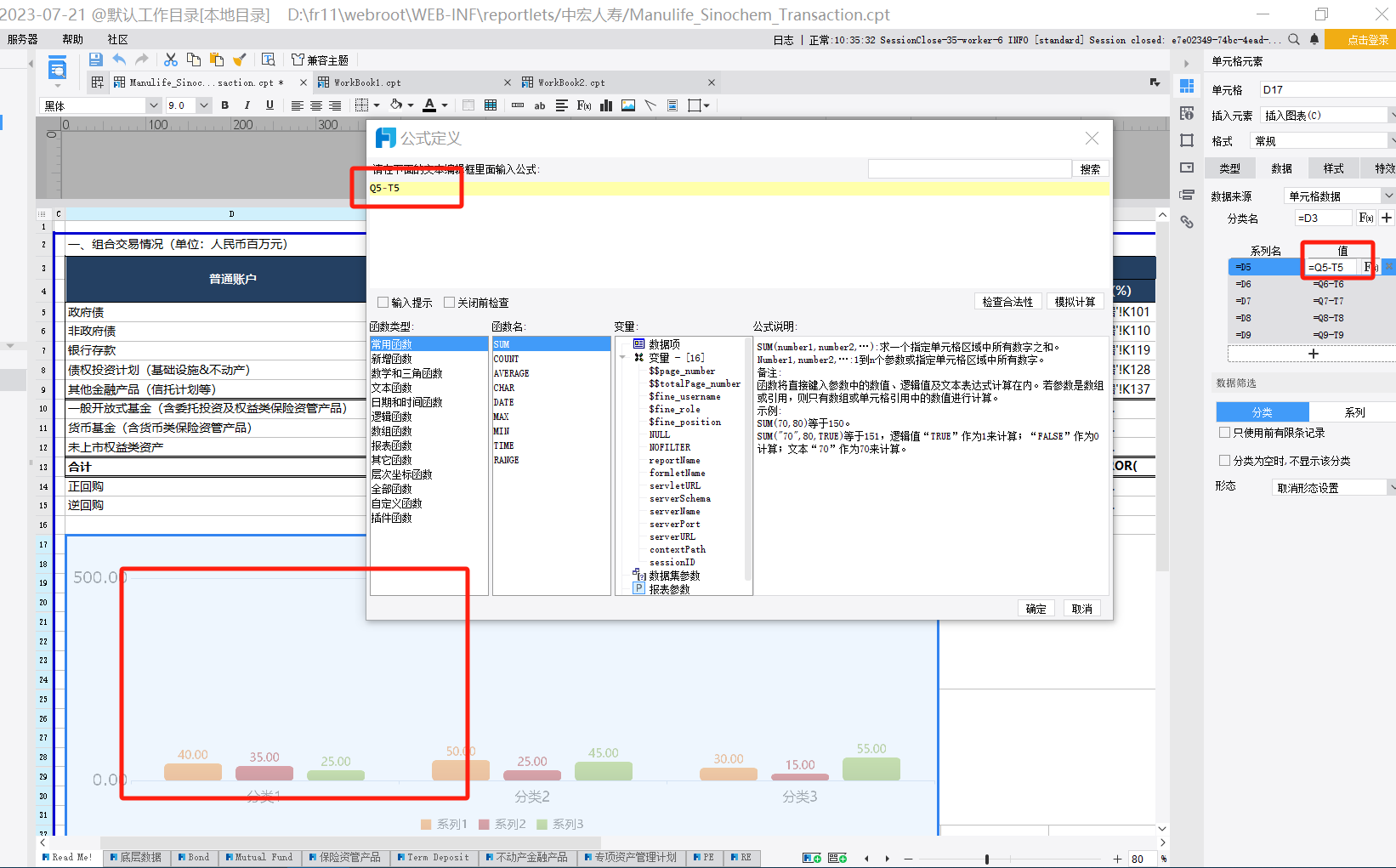Align cell text left
Screen dimensions: 1396x868
pyautogui.click(x=297, y=105)
